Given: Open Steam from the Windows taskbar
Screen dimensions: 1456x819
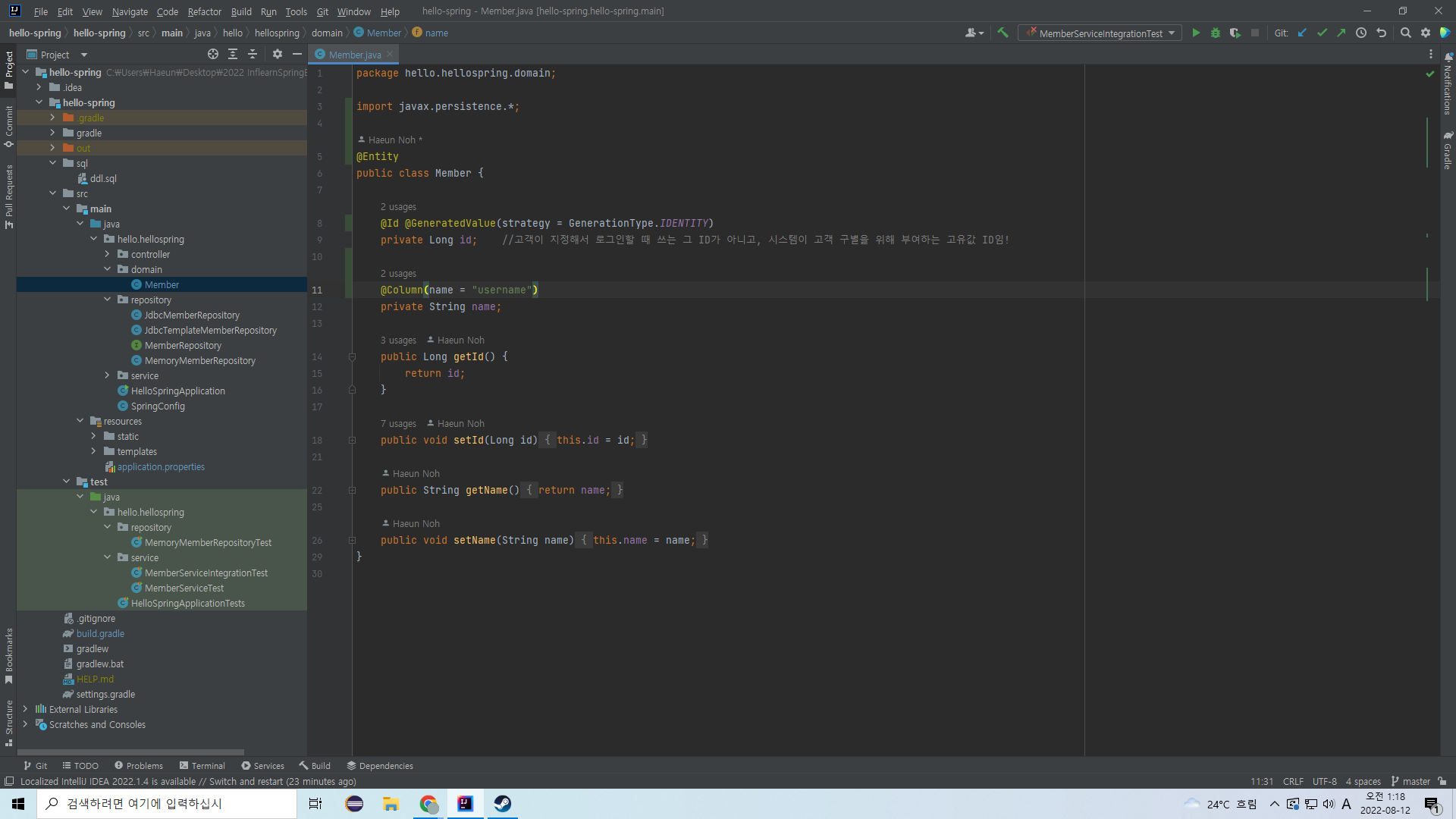Looking at the screenshot, I should 502,804.
